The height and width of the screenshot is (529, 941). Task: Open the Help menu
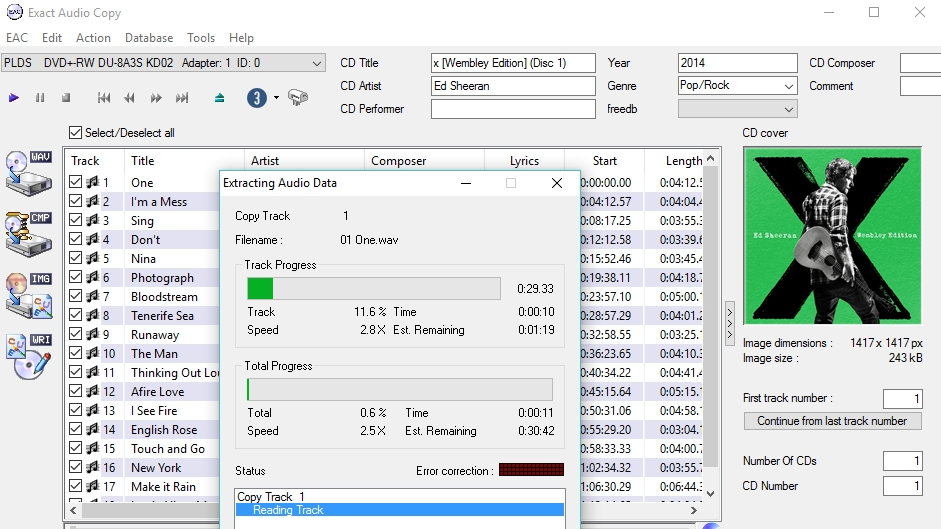coord(241,38)
